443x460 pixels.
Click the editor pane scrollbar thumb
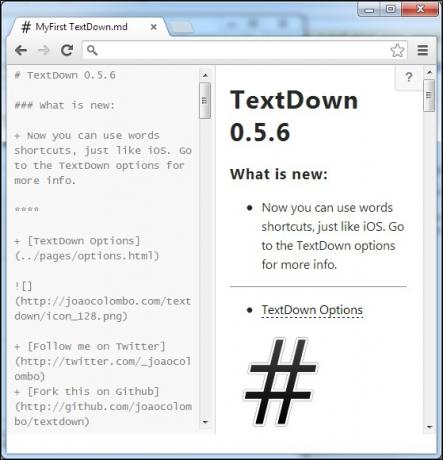coord(205,100)
